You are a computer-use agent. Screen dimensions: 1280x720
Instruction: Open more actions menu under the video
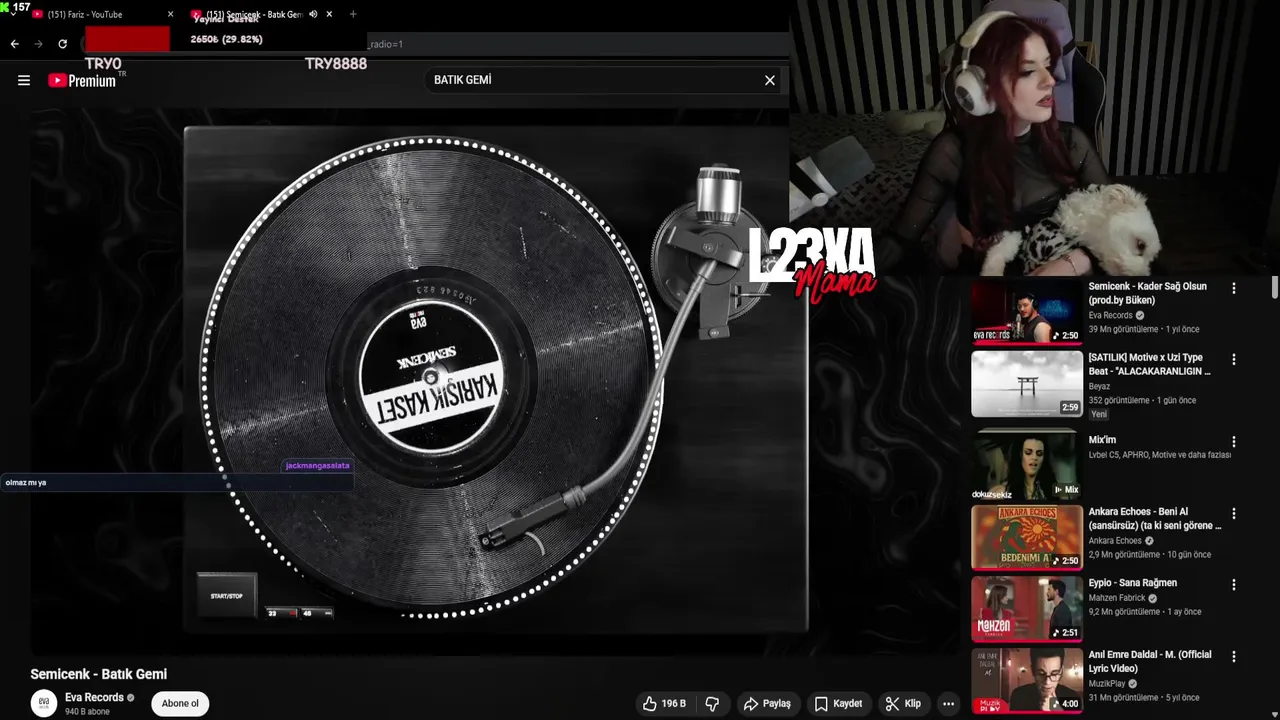(948, 704)
